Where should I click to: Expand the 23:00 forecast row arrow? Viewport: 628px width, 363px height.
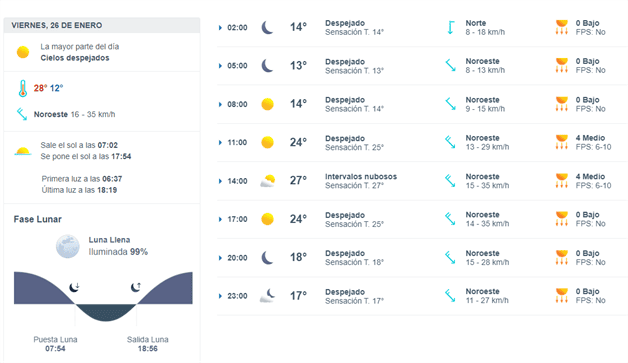coord(220,296)
